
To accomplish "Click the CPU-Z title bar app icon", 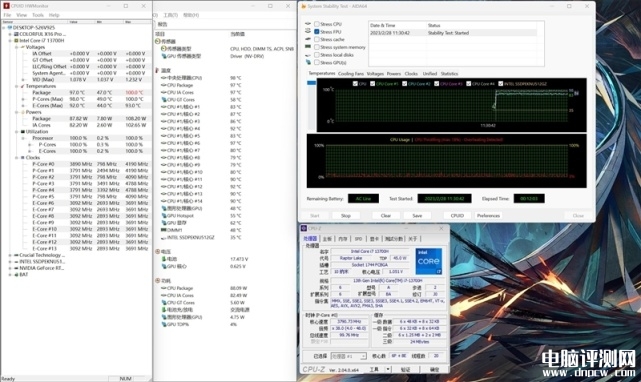I will point(304,228).
